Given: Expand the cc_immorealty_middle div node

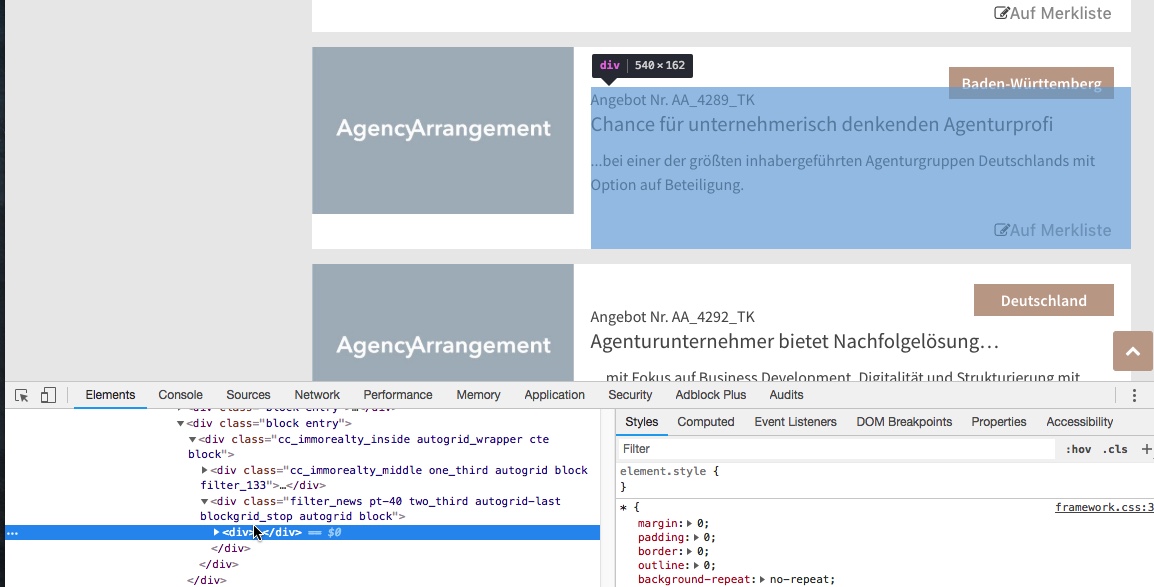Looking at the screenshot, I should (x=205, y=470).
